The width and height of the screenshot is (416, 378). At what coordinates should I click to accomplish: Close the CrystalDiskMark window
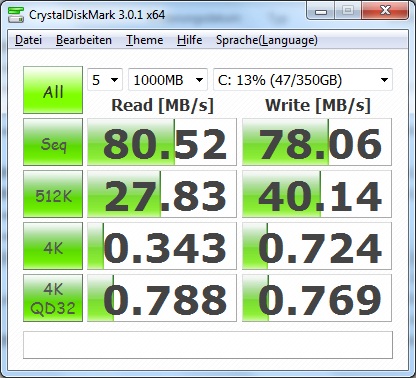(385, 11)
